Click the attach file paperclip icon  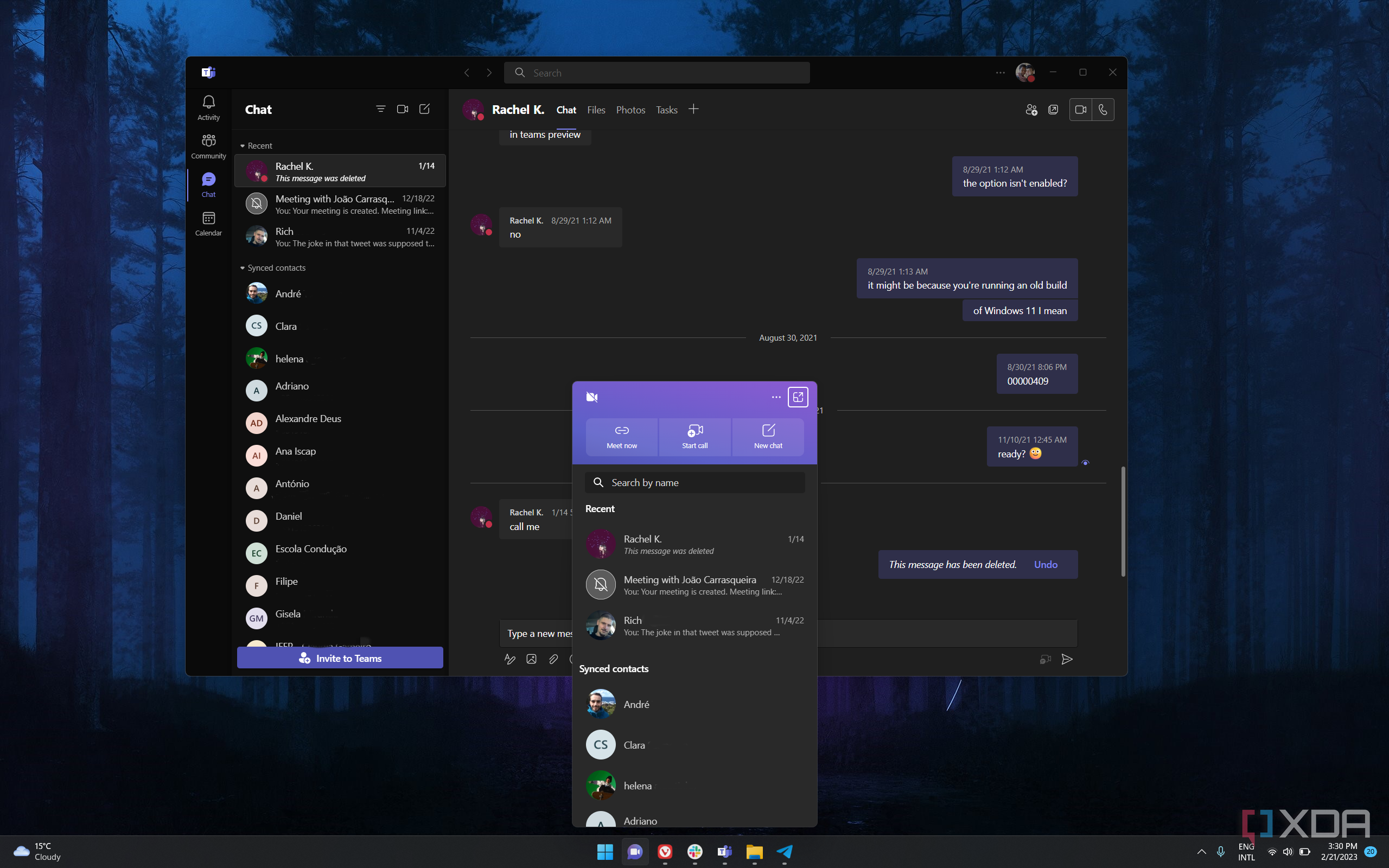[553, 659]
